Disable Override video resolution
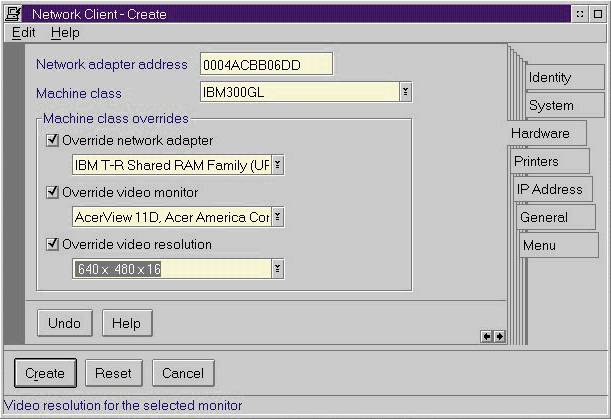This screenshot has width=611, height=419. click(x=52, y=244)
